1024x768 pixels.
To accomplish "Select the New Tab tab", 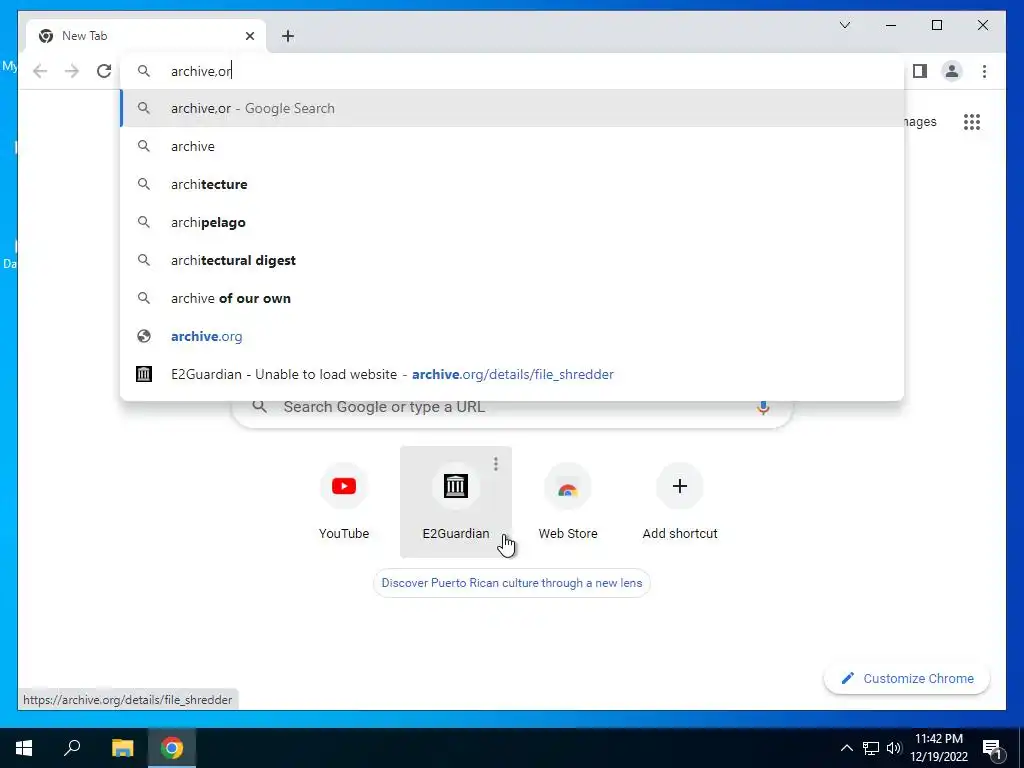I will click(x=146, y=36).
